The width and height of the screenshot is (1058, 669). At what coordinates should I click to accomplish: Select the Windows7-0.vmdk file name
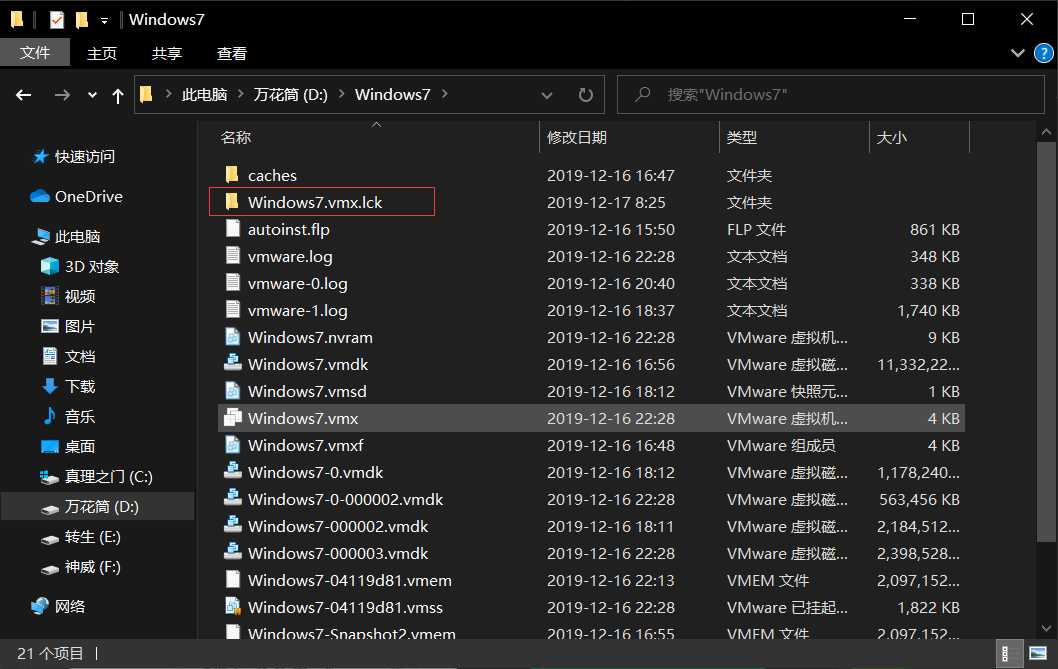coord(315,473)
